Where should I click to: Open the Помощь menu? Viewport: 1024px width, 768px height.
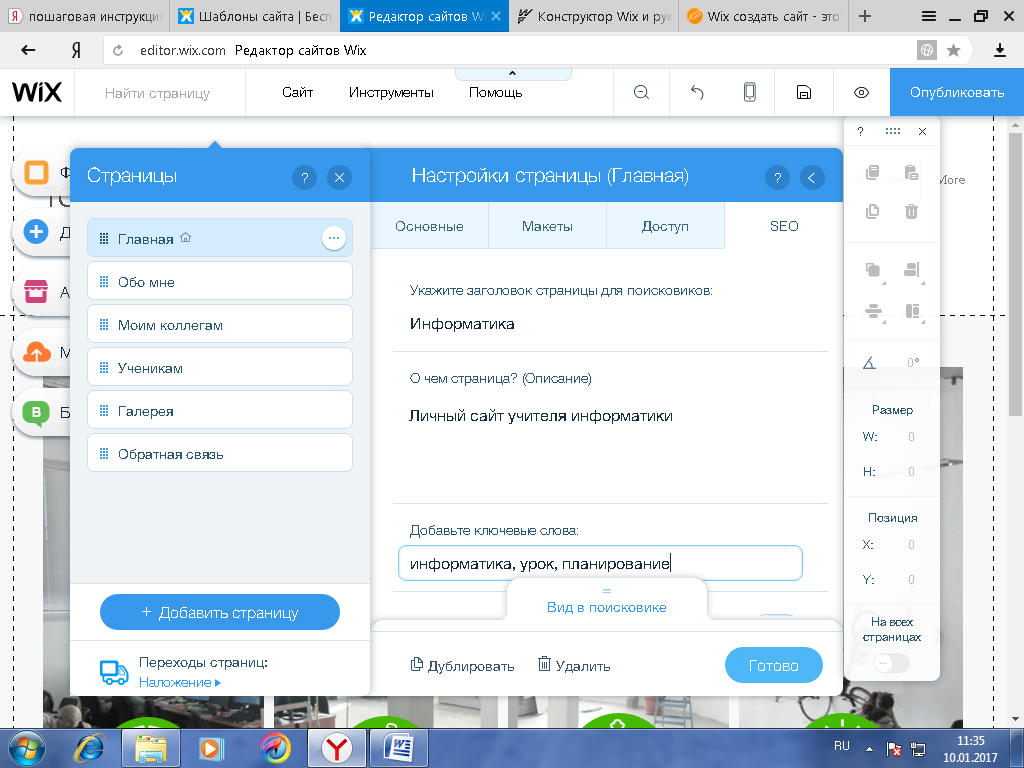click(x=496, y=93)
